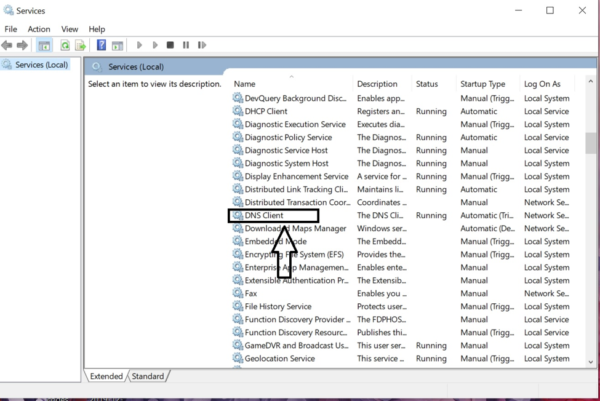Switch to the Extended tab

click(x=106, y=376)
